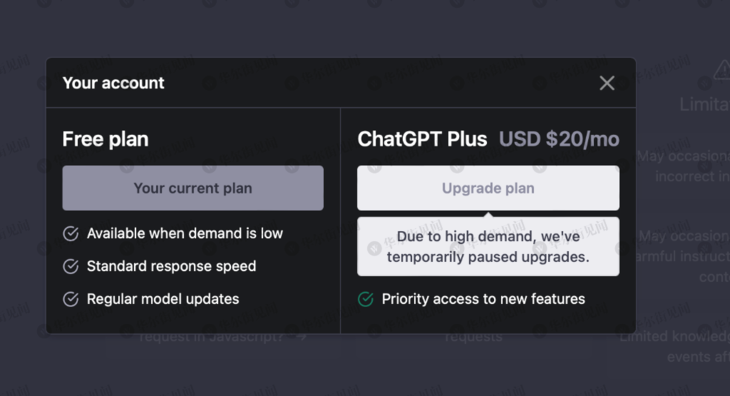Click the ChatGPT Plus heading
Viewport: 730px width, 396px height.
click(422, 139)
